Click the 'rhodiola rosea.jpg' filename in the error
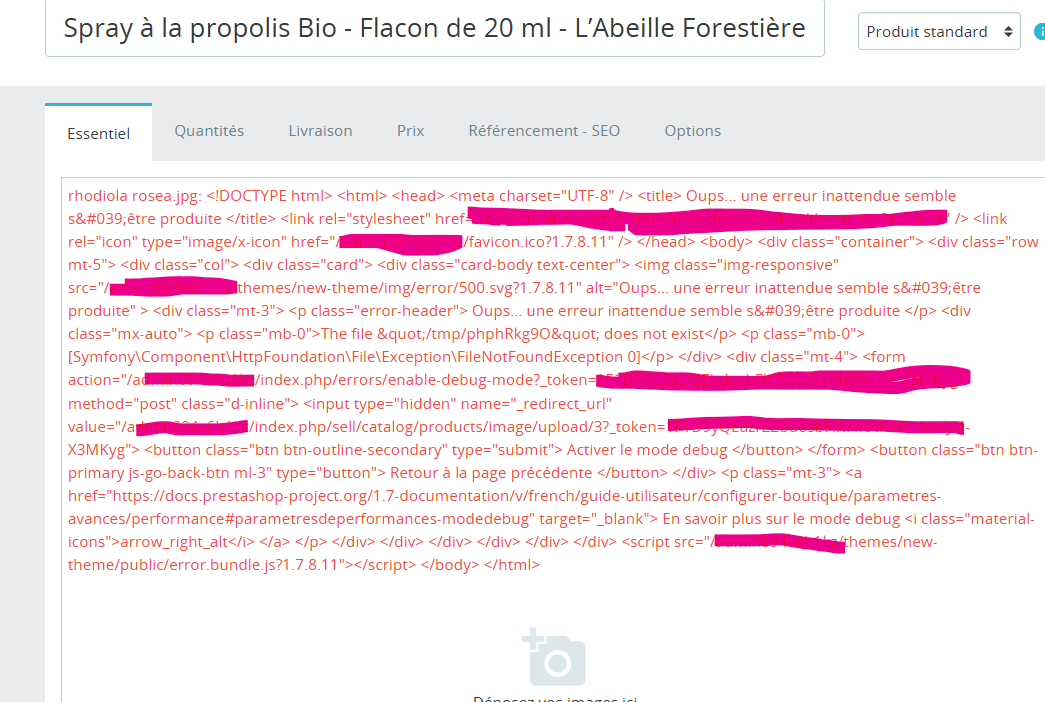This screenshot has height=702, width=1045. (134, 196)
